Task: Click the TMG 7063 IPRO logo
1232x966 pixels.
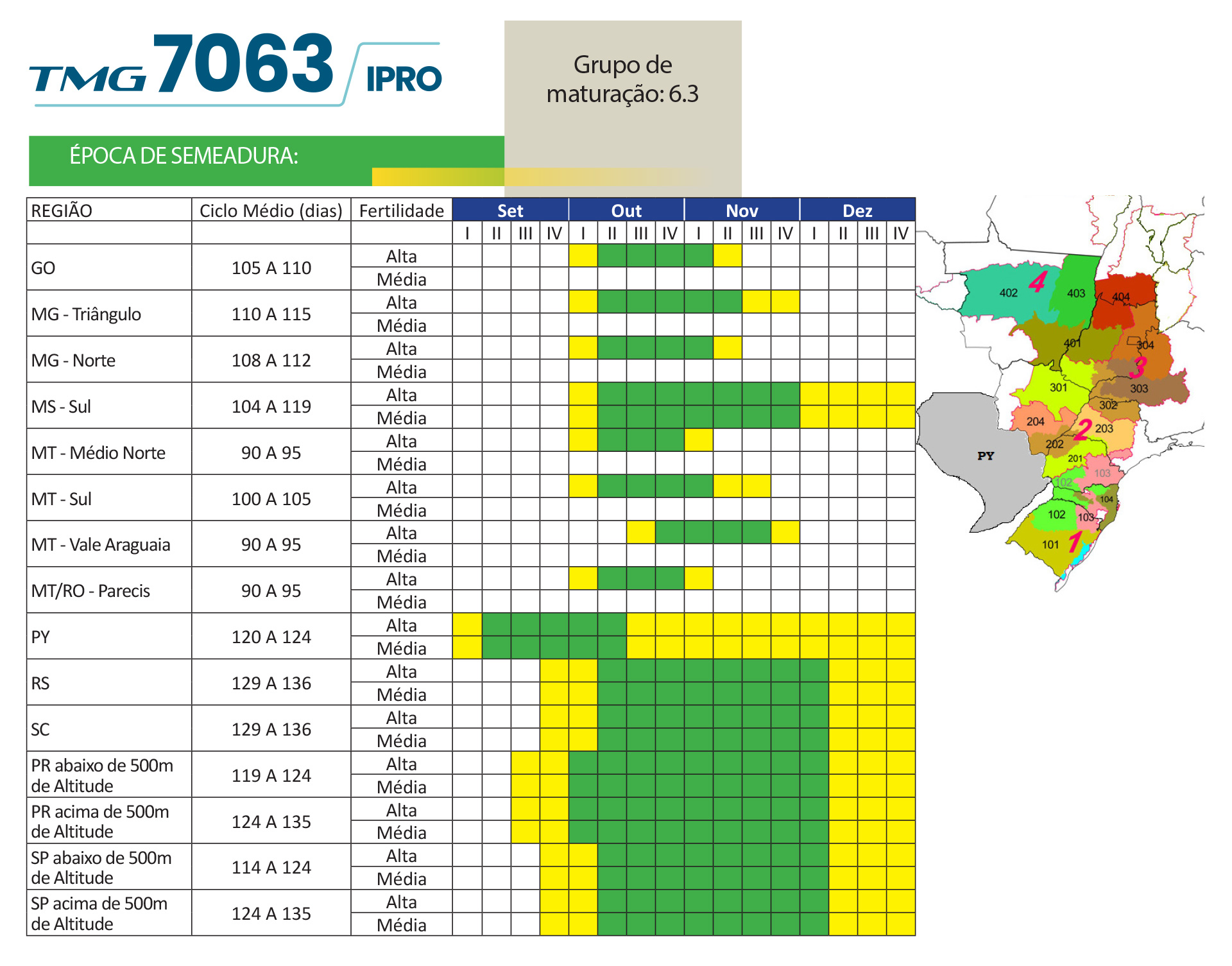Action: [236, 67]
